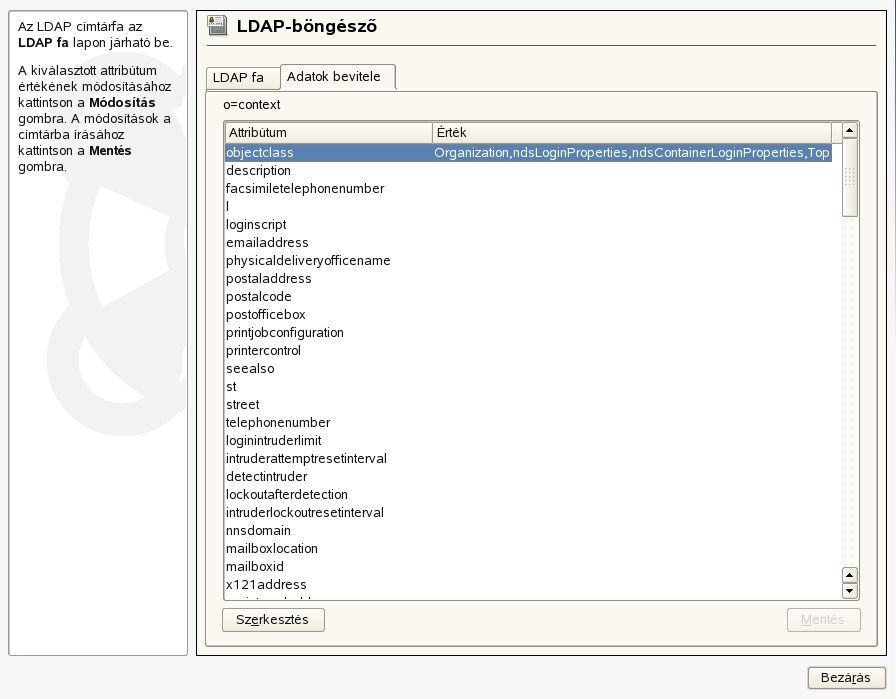Switch to the LDAP fa tab

243,78
